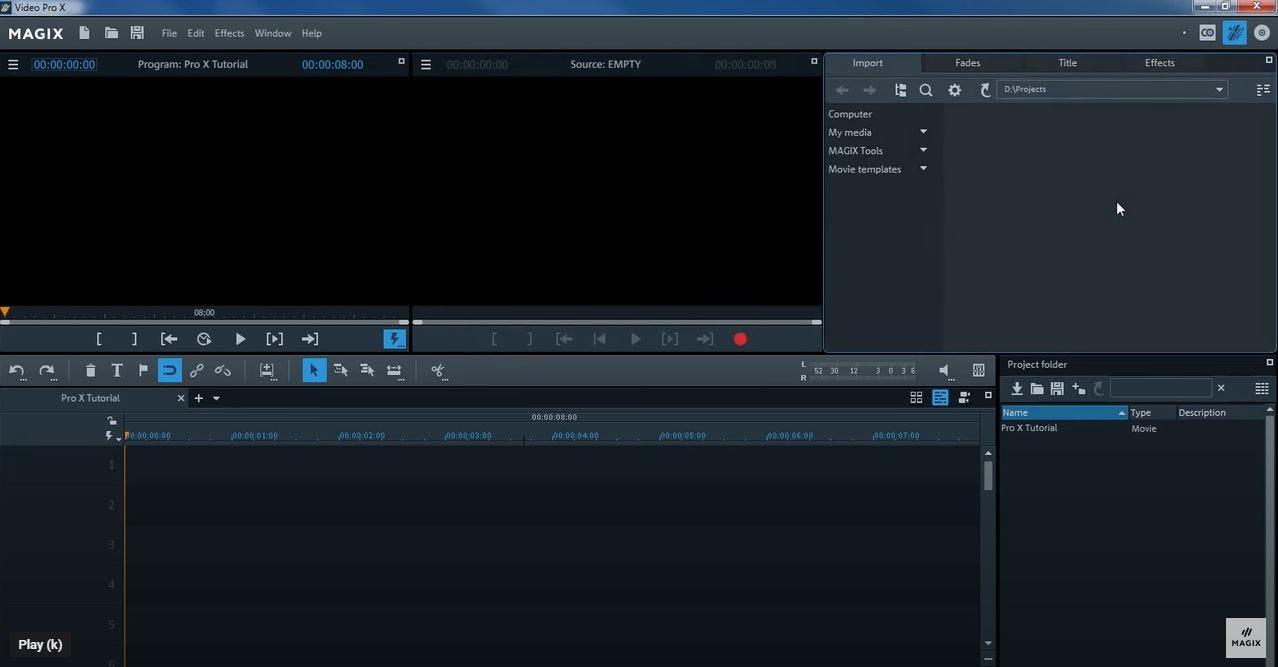1278x667 pixels.
Task: Open the source monitor hamburger menu
Action: point(425,65)
